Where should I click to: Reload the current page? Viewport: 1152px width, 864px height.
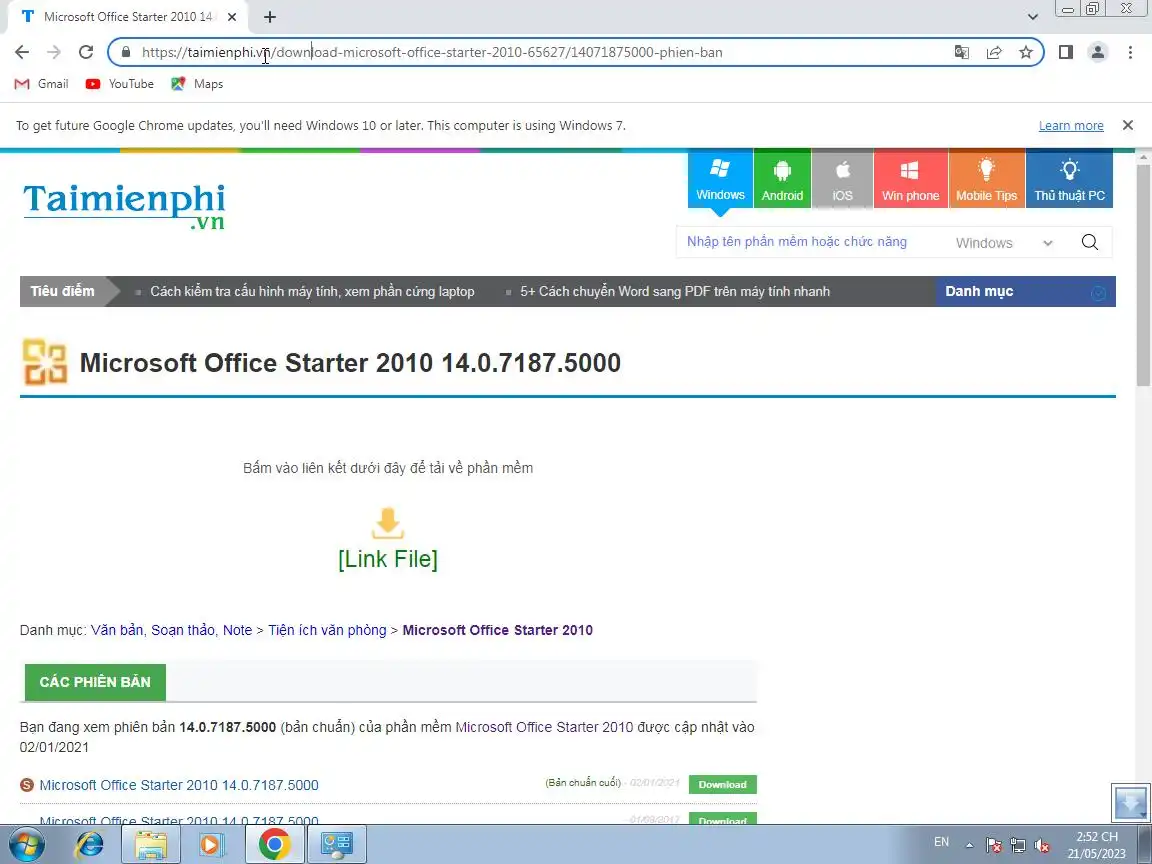click(86, 52)
